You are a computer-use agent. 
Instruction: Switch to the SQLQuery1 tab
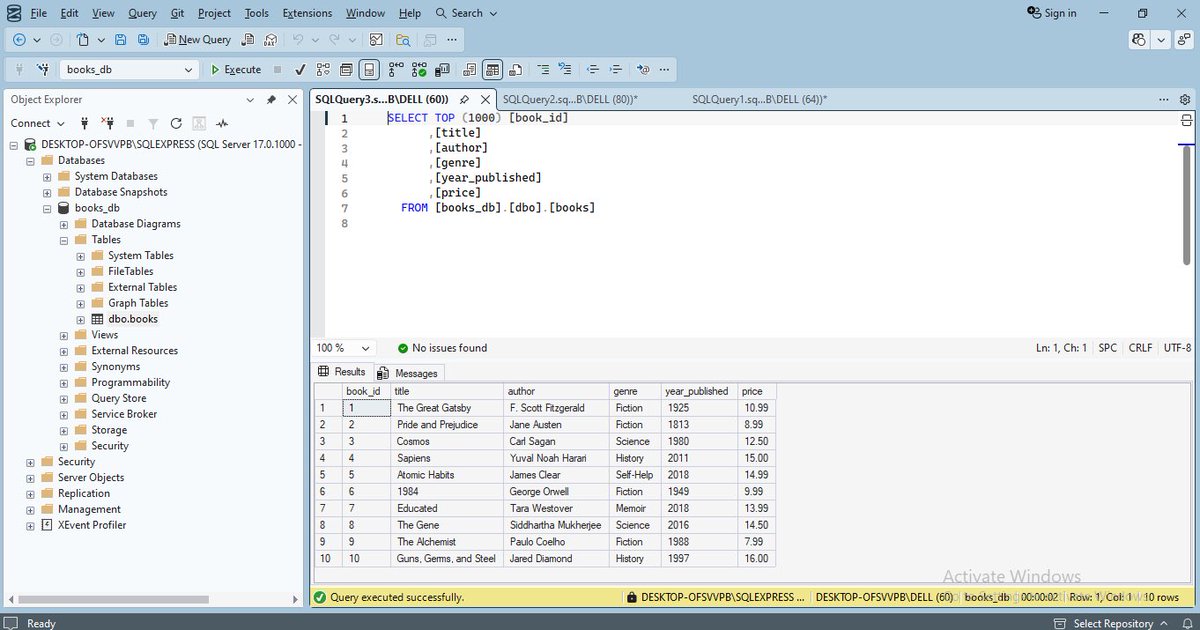(759, 100)
